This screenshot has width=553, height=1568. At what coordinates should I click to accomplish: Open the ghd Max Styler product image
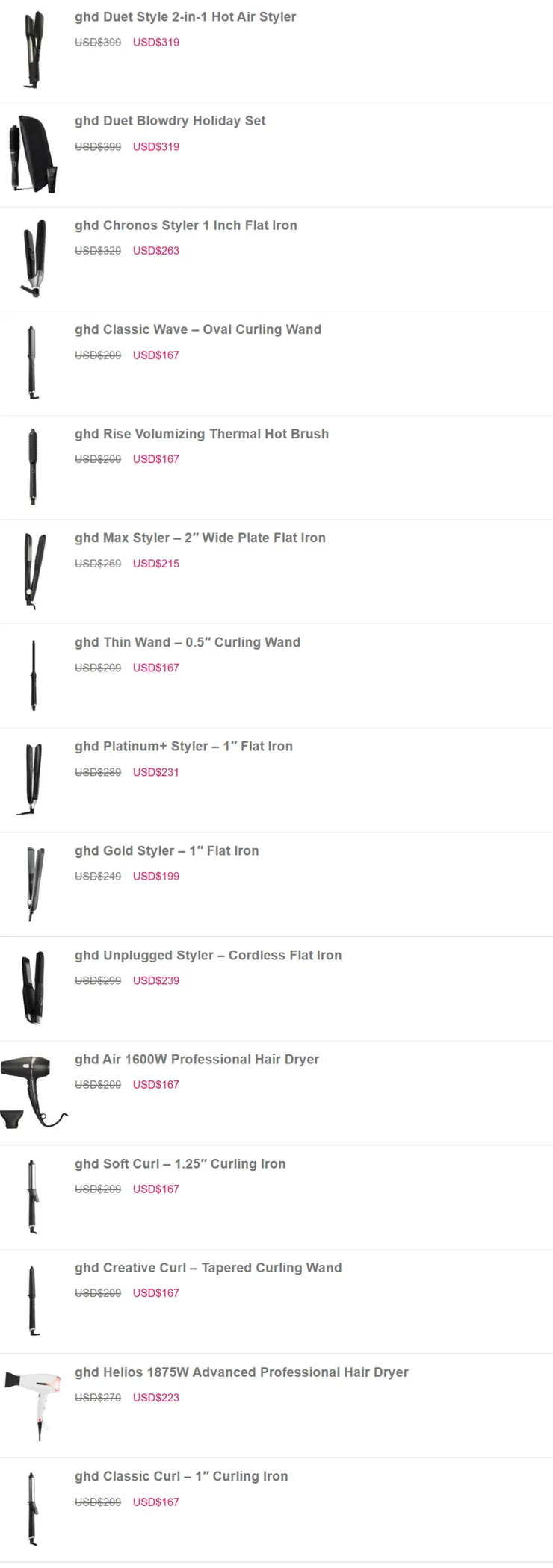34,571
